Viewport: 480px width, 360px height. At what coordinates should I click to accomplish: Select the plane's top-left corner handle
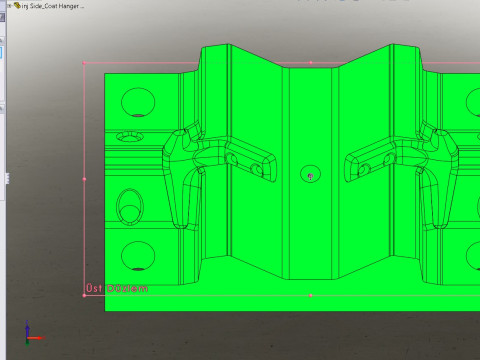pyautogui.click(x=84, y=63)
